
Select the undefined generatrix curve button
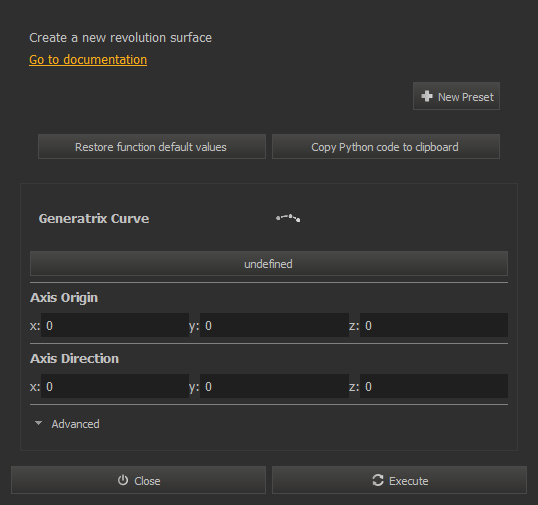[x=269, y=263]
